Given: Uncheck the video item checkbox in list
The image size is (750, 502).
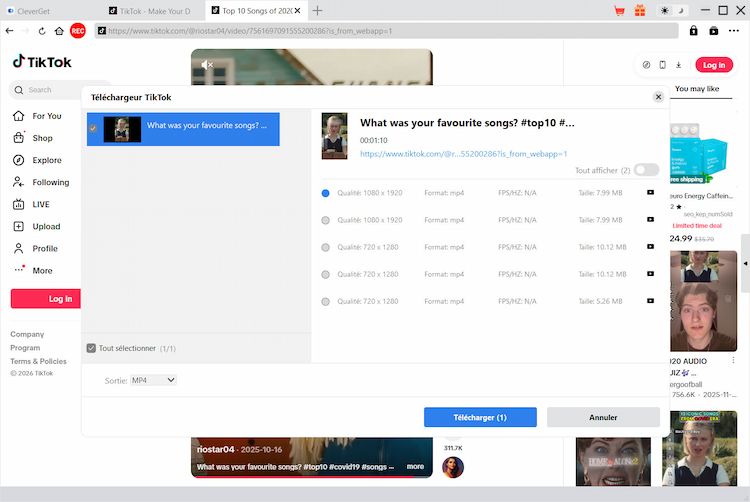Looking at the screenshot, I should (x=93, y=128).
